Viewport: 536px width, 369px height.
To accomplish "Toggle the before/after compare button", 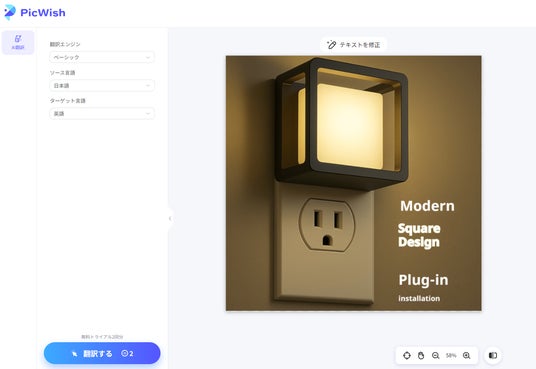I will point(493,355).
